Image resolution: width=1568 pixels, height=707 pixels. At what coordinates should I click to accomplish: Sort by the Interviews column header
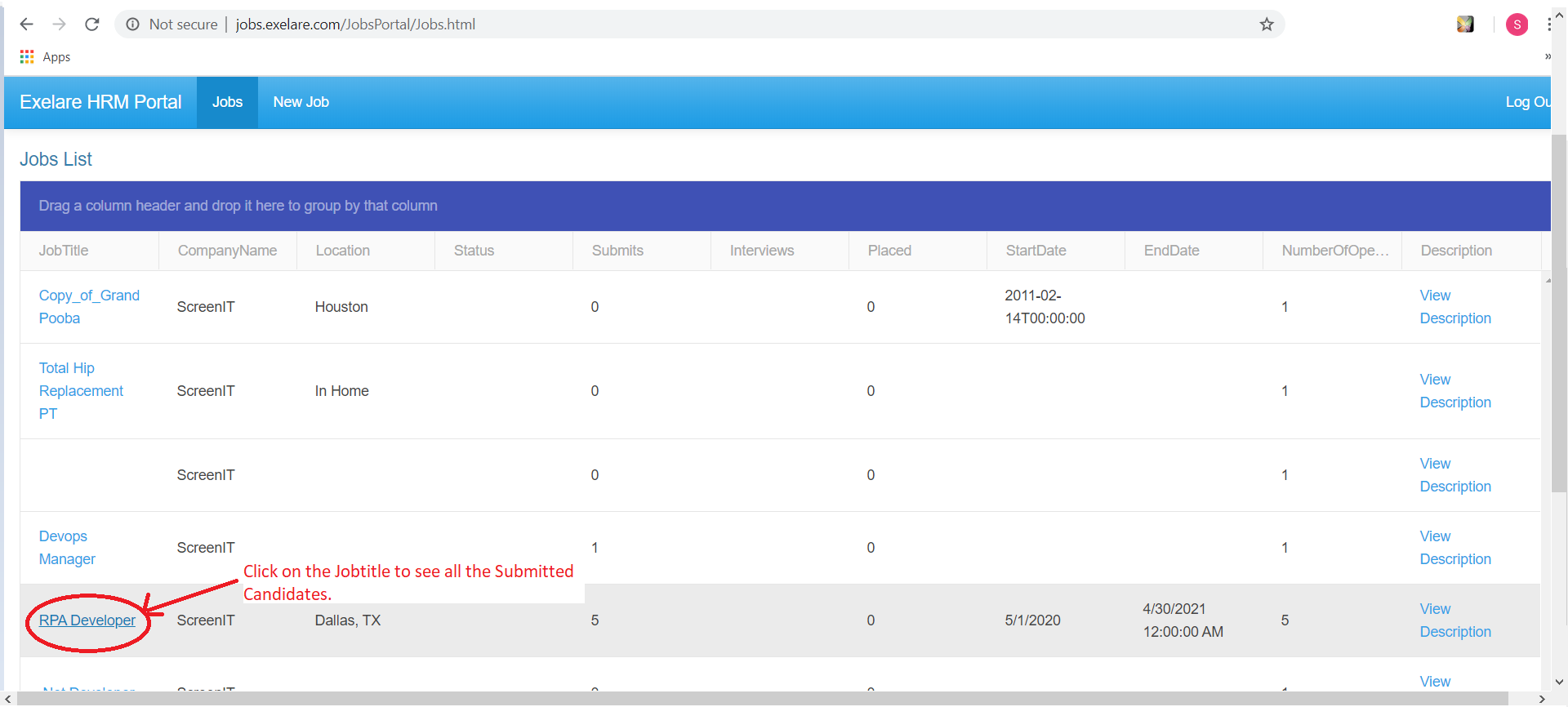761,251
